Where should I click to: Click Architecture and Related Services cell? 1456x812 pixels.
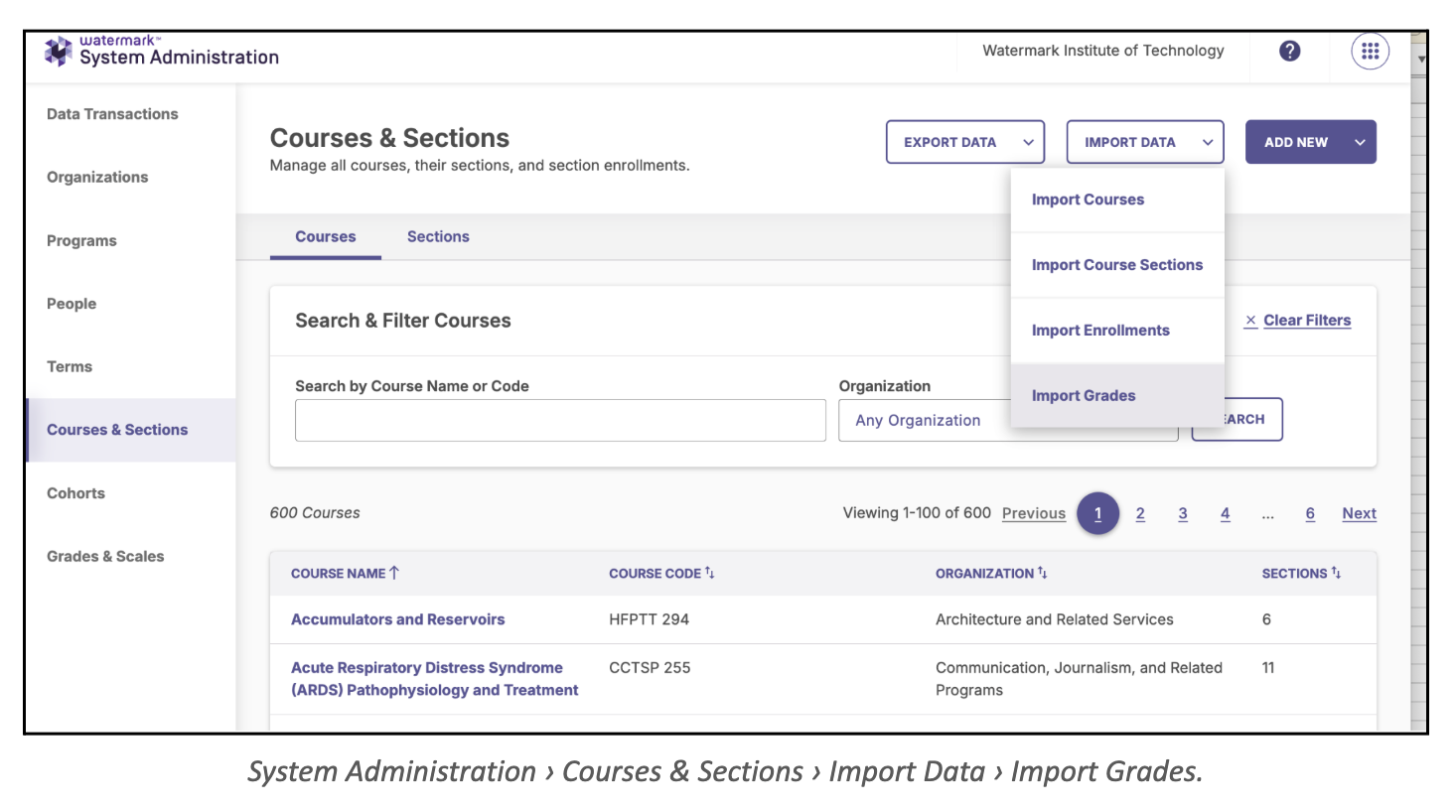click(1054, 619)
